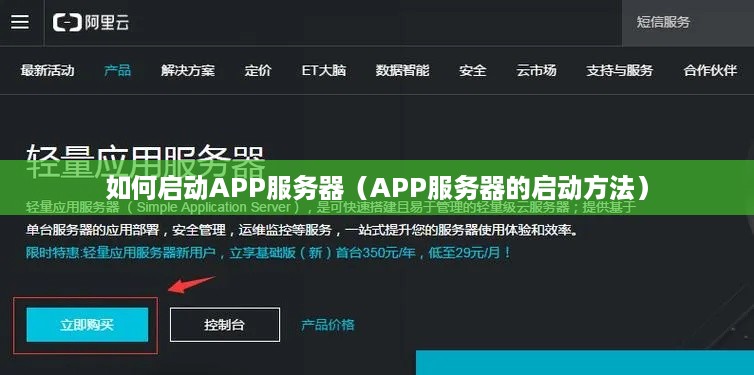The height and width of the screenshot is (375, 754).
Task: Open the 最新活动 menu
Action: point(47,71)
